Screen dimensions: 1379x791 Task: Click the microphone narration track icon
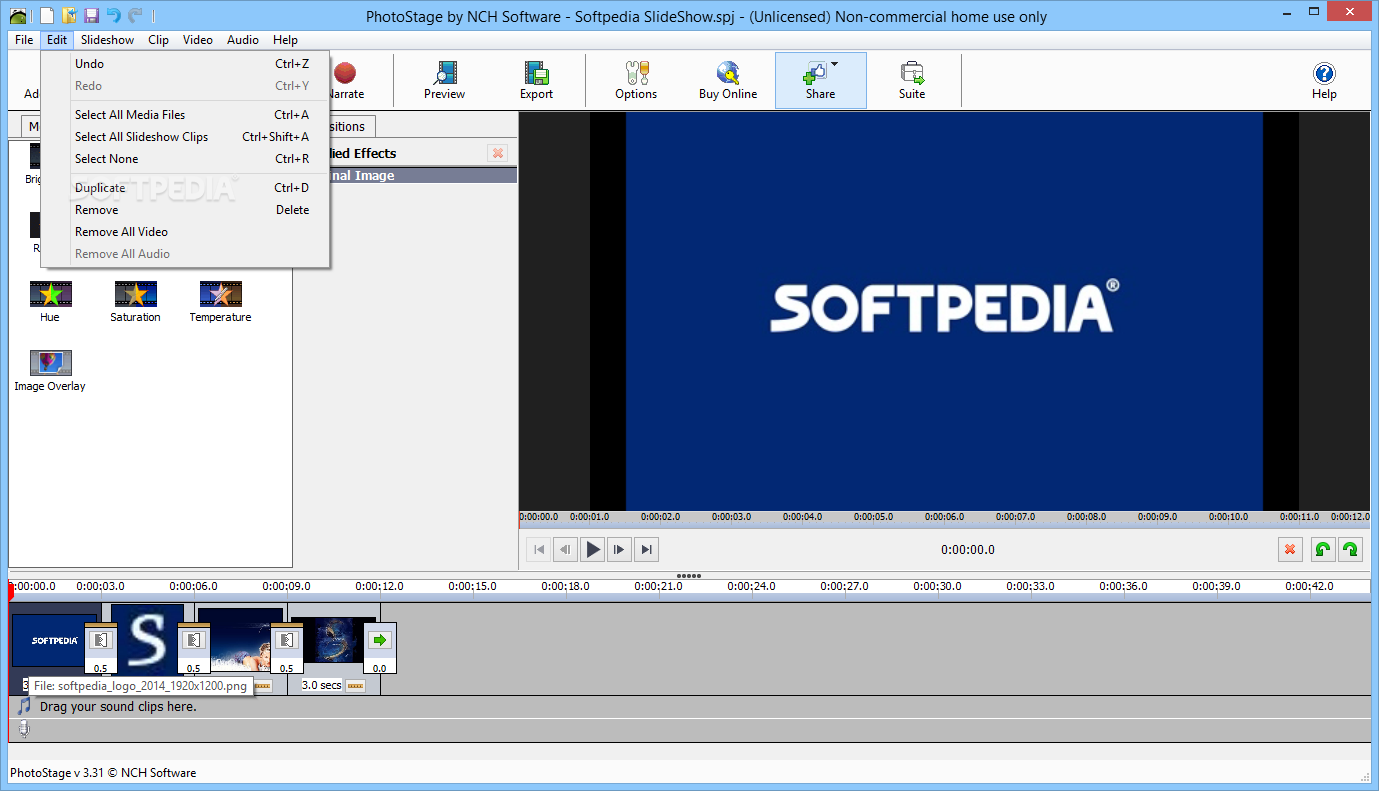pos(24,730)
